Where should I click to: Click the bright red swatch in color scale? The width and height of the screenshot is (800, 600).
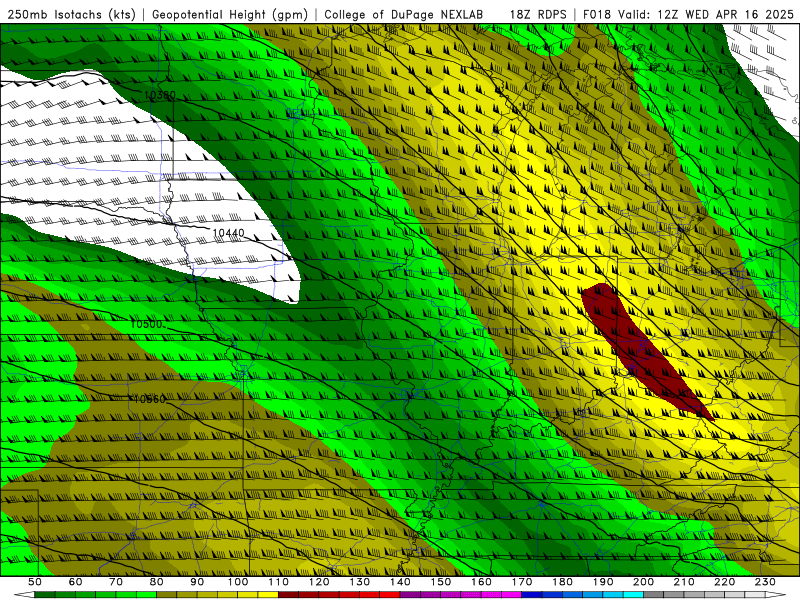[x=390, y=595]
